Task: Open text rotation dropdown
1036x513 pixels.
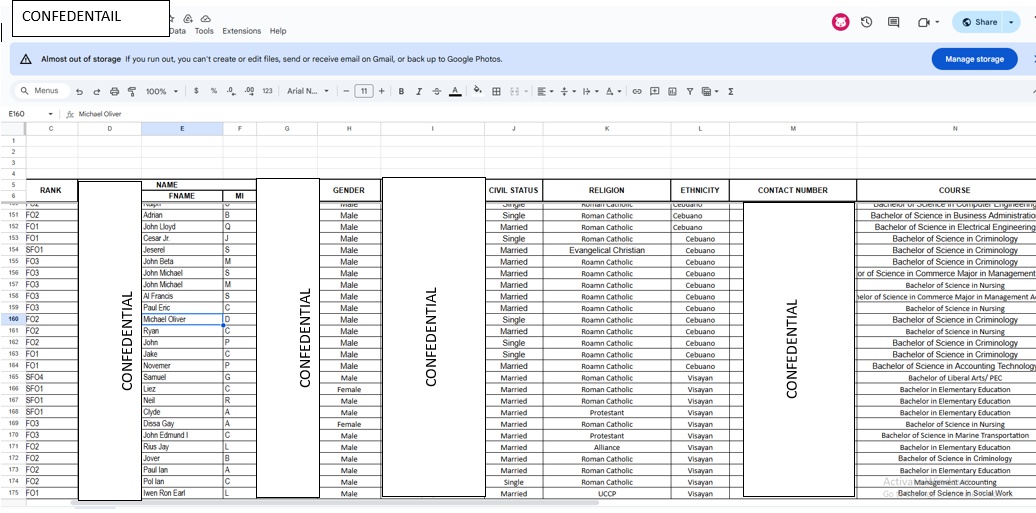Action: (614, 91)
